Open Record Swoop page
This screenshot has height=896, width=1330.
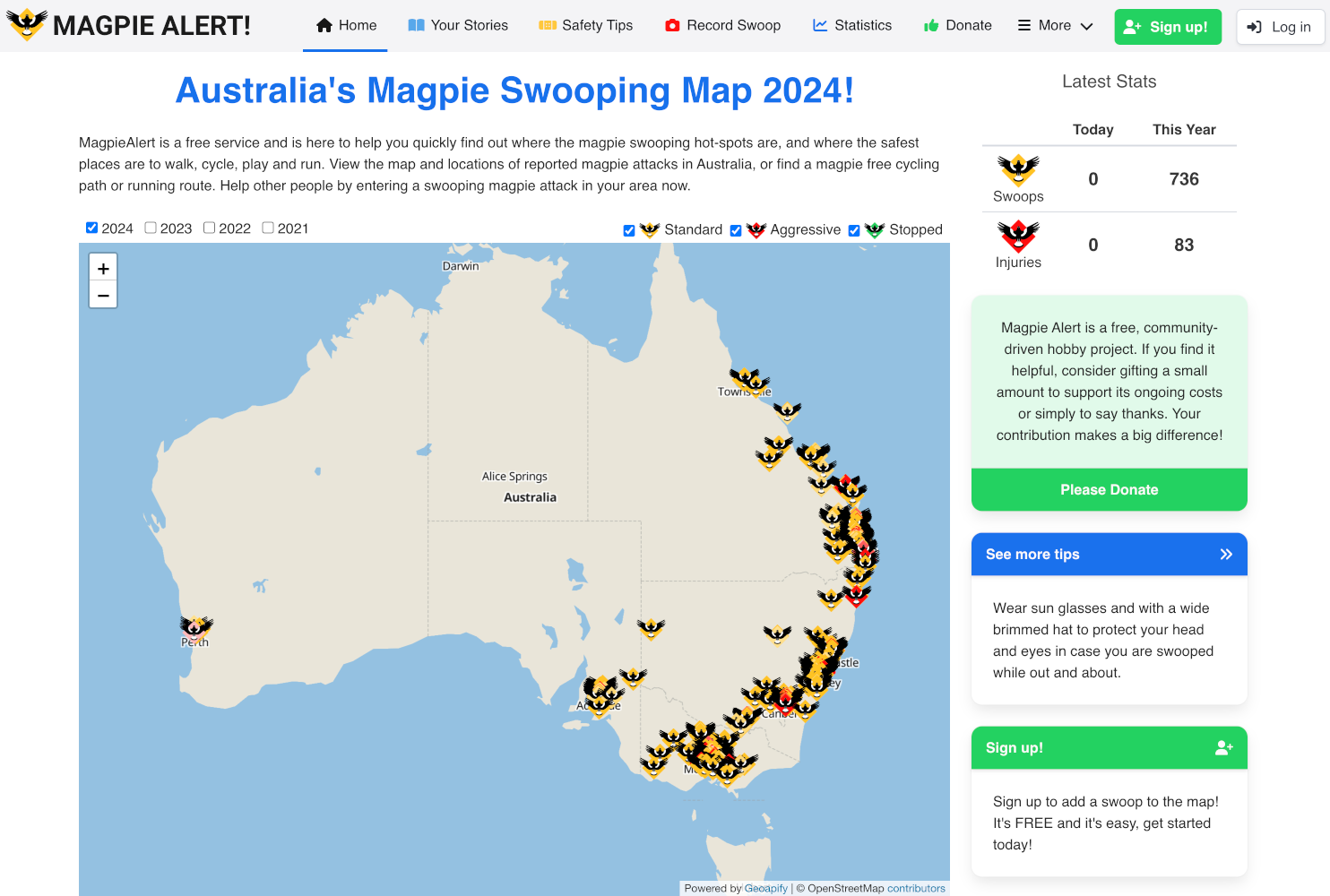tap(722, 25)
